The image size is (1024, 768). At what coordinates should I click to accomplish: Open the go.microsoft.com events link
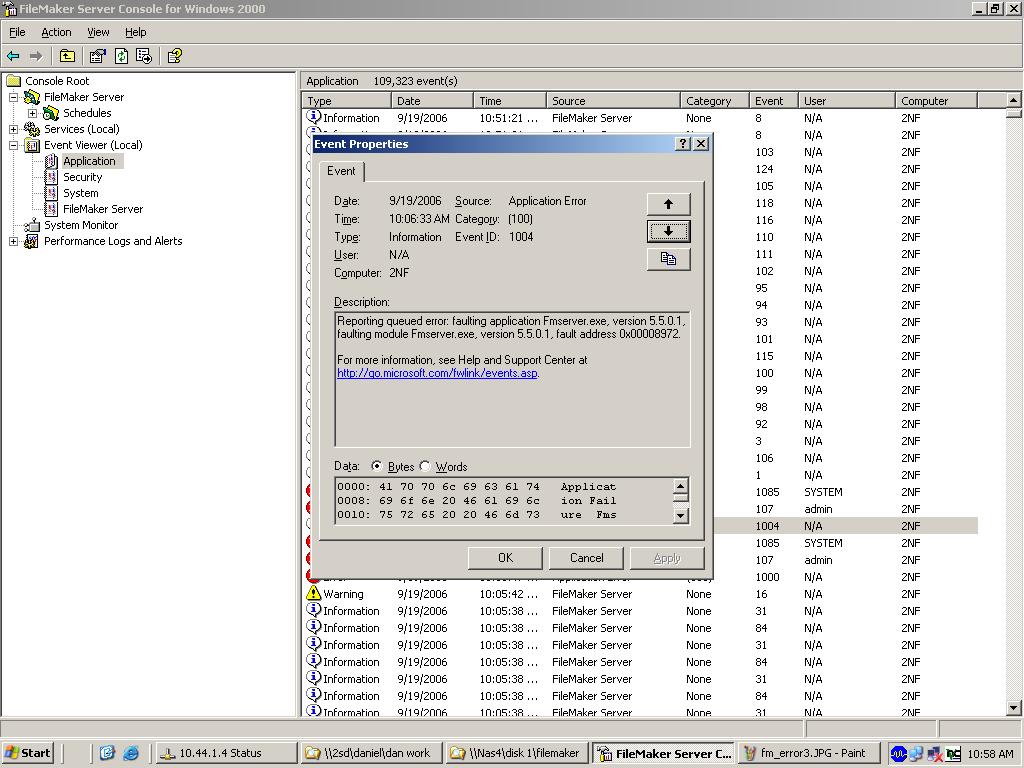[438, 373]
